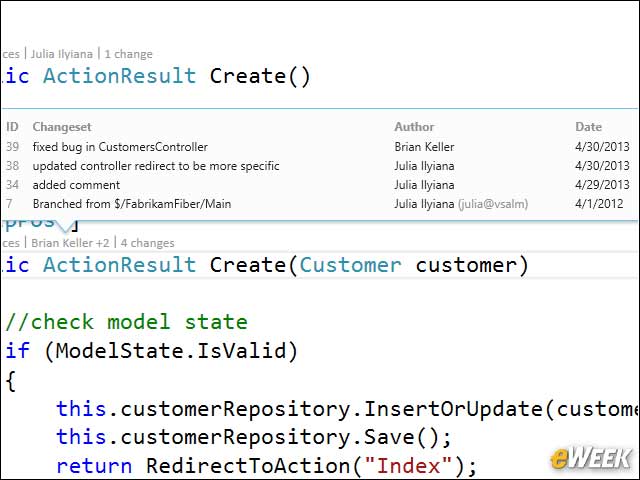Click the "Index" string literal
The image size is (640, 480).
click(x=408, y=466)
